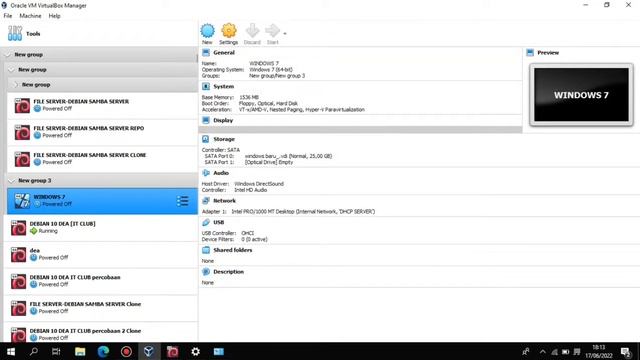Click the VirtualBox taskbar icon
This screenshot has width=640, height=360.
click(x=149, y=351)
